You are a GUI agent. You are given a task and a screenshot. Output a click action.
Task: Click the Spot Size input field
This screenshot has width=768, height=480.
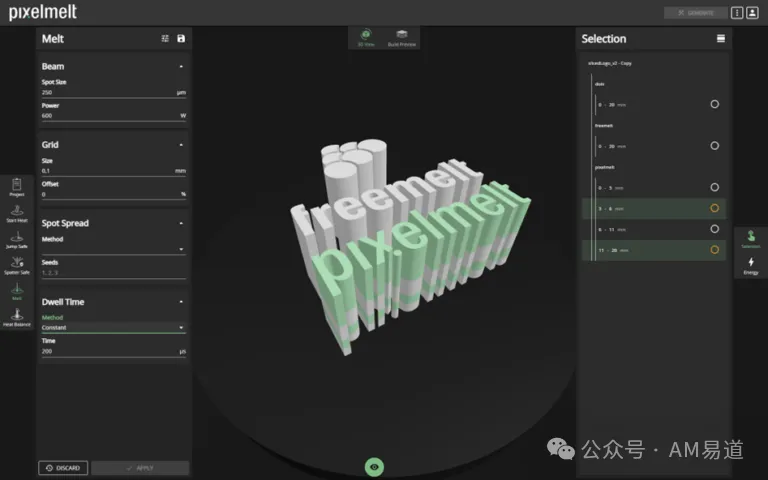point(114,92)
